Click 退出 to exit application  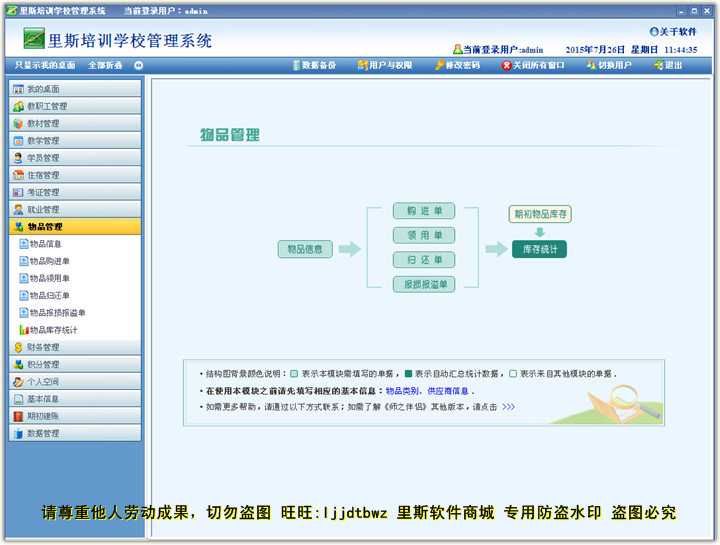pos(668,65)
